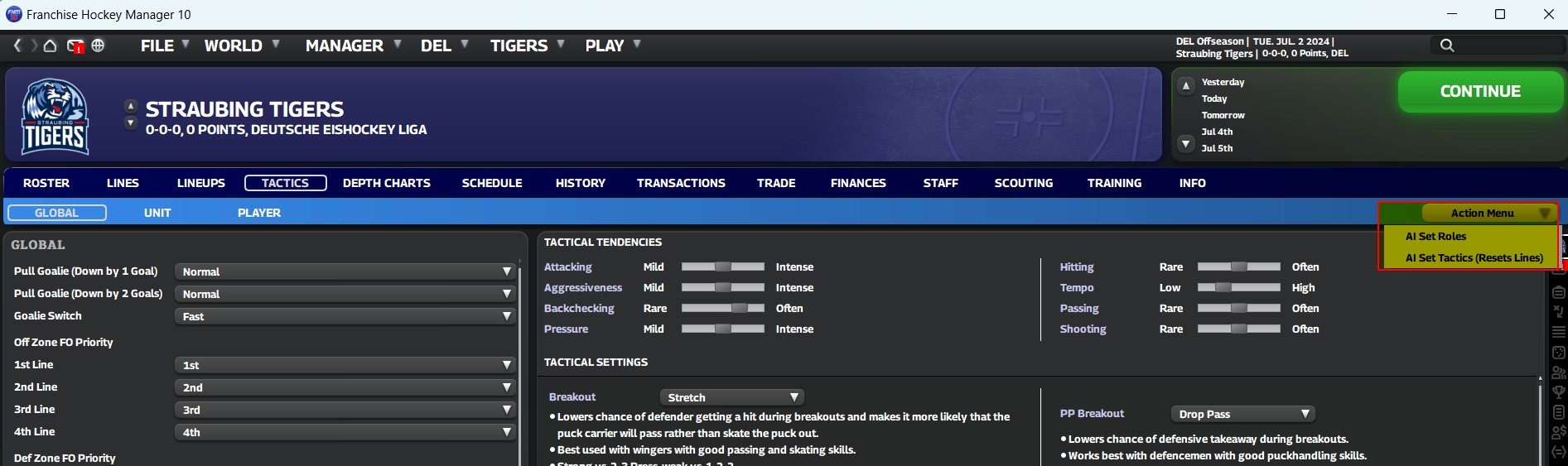Open the swap arrows sidebar icon
This screenshot has width=1568, height=466.
(x=1559, y=452)
